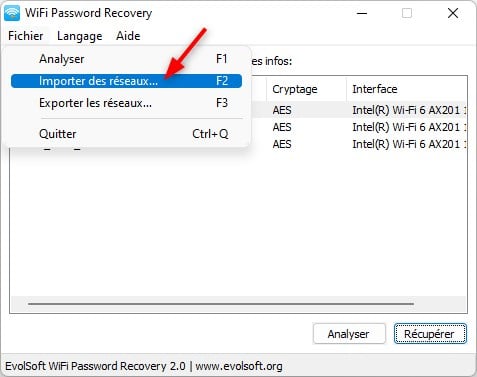Click the www.evolsoft.org status bar text
Screen dimensions: 477x377
tap(239, 366)
